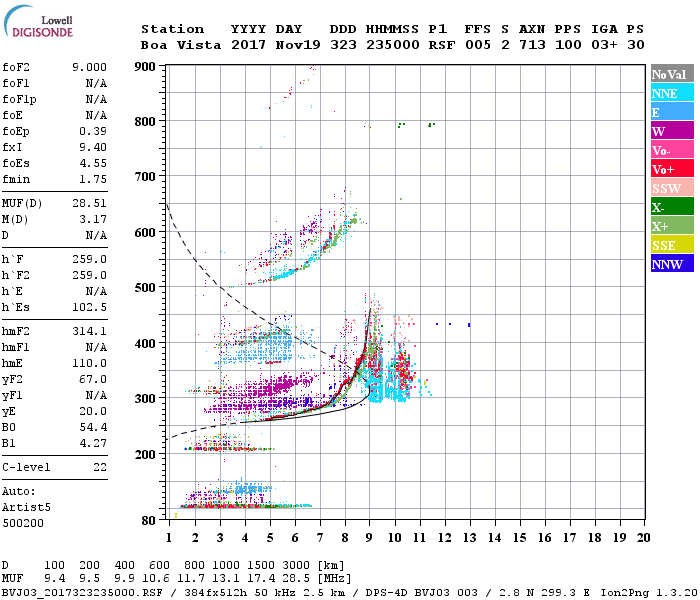Select the W purple legend swatch
Viewport: 700px width, 600px height.
(x=672, y=131)
